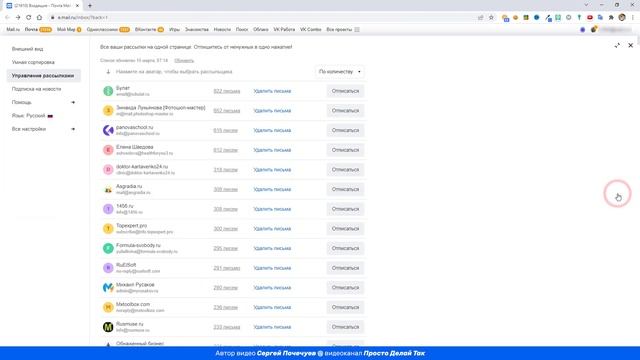Select Управление рассылками in the sidebar

[44, 76]
